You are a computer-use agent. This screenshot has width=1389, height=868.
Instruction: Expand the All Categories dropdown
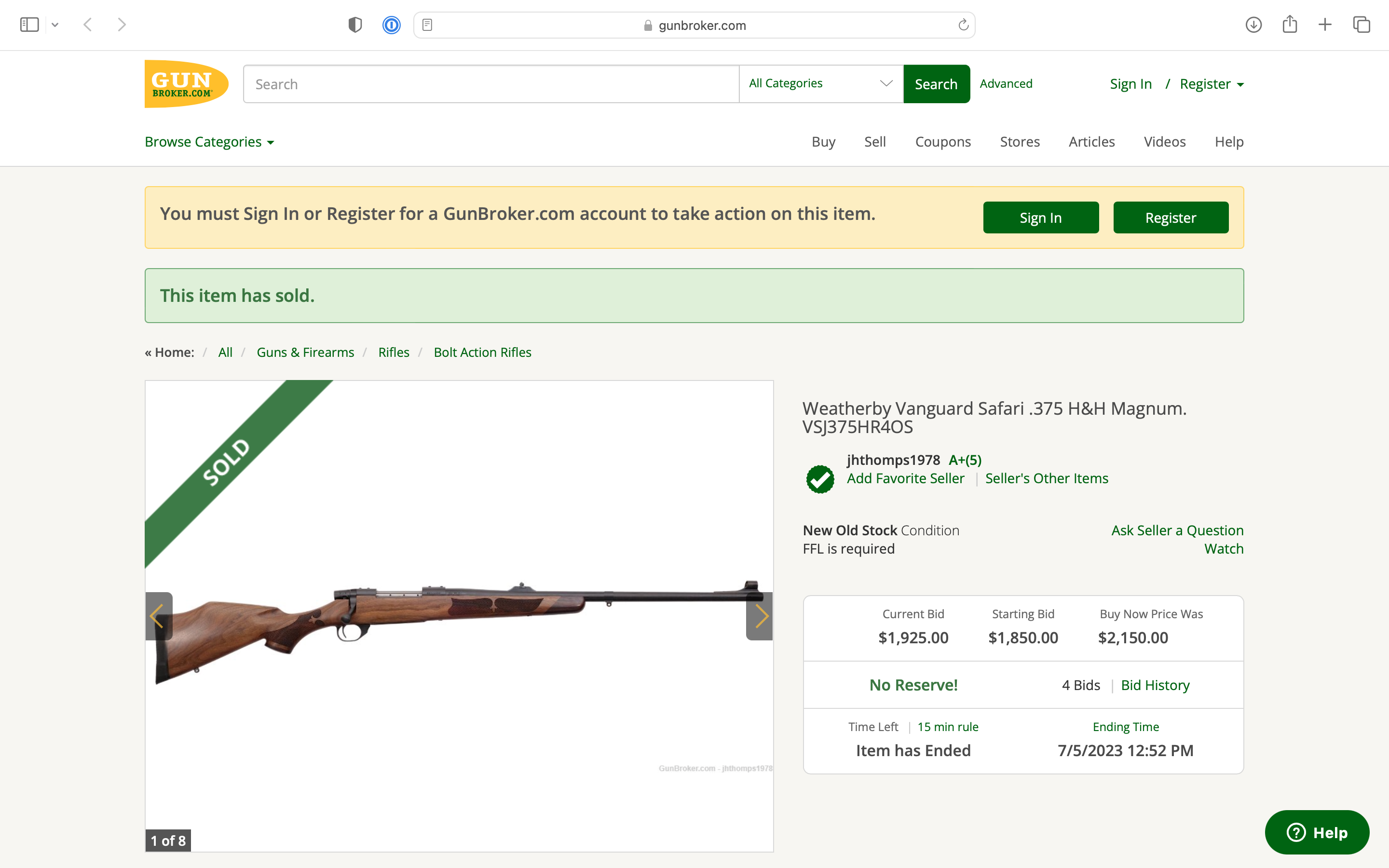pyautogui.click(x=821, y=84)
